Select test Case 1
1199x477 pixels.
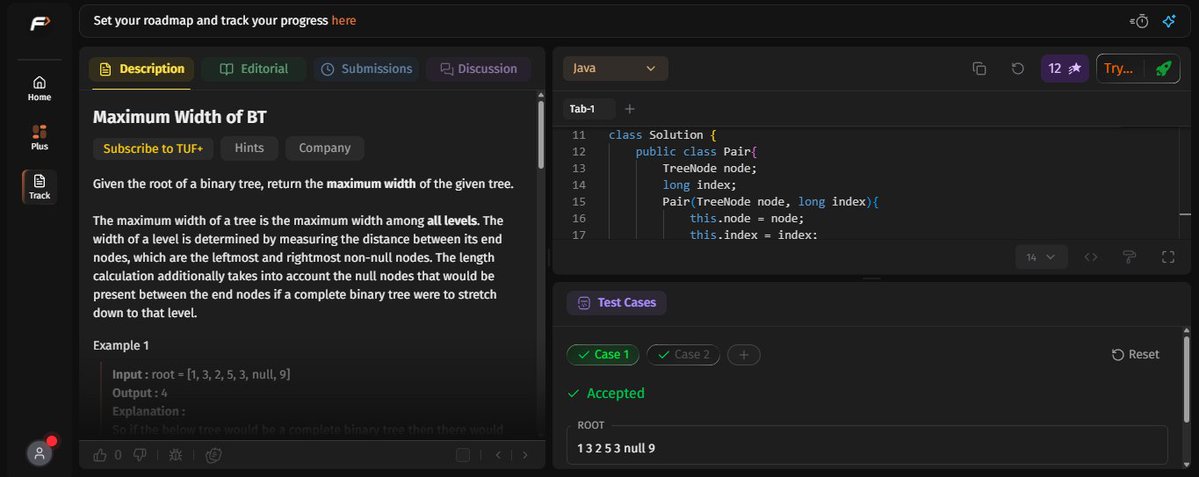pos(603,355)
